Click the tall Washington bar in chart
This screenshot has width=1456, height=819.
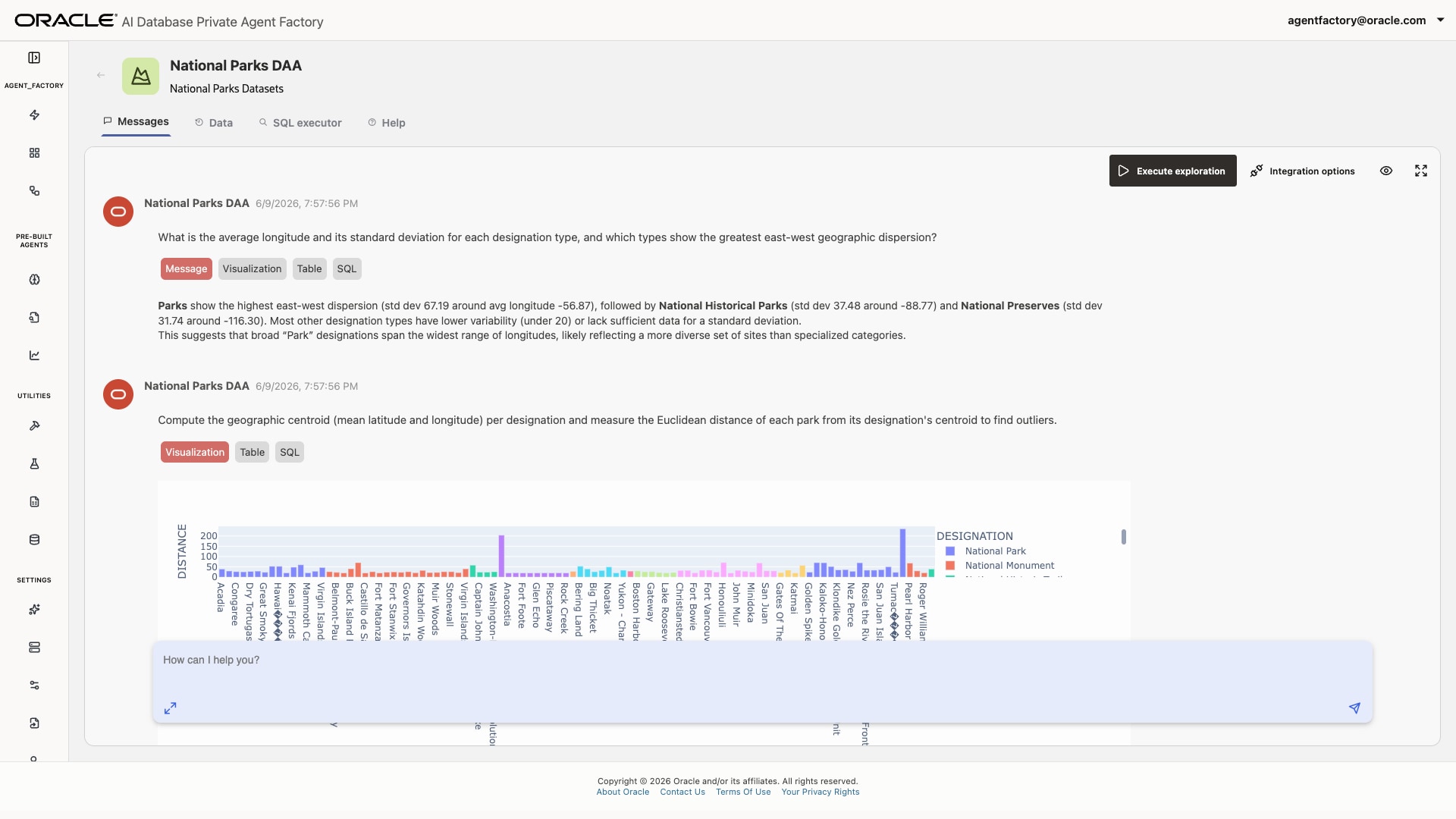click(x=501, y=556)
